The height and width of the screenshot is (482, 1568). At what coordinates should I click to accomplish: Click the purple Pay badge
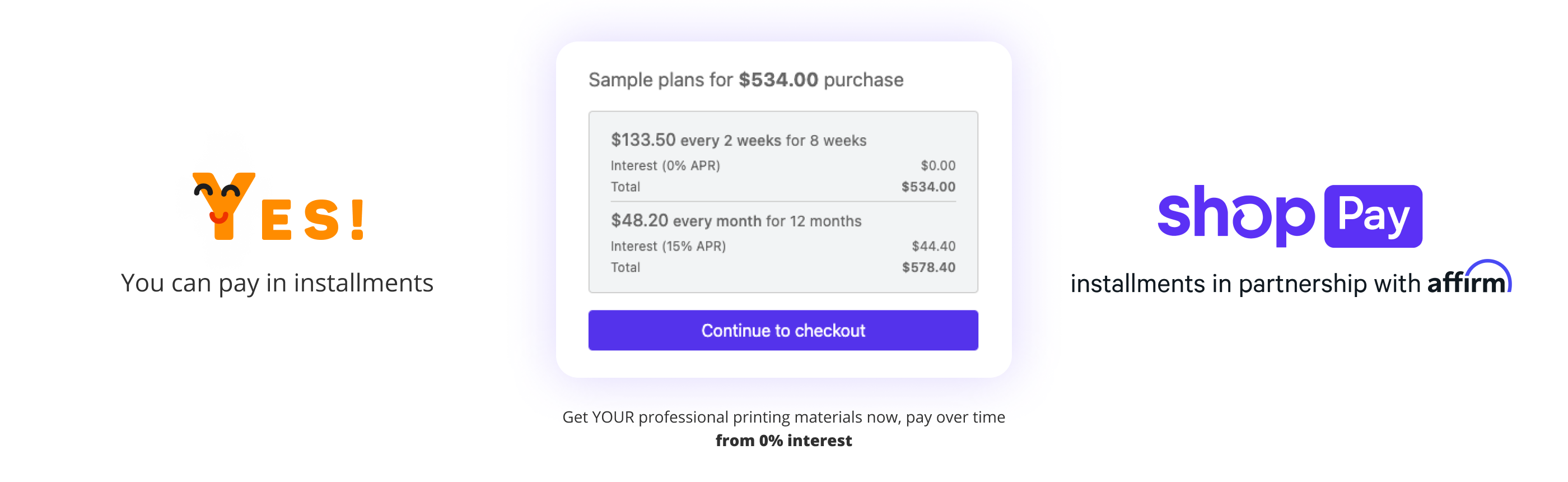tap(1372, 216)
